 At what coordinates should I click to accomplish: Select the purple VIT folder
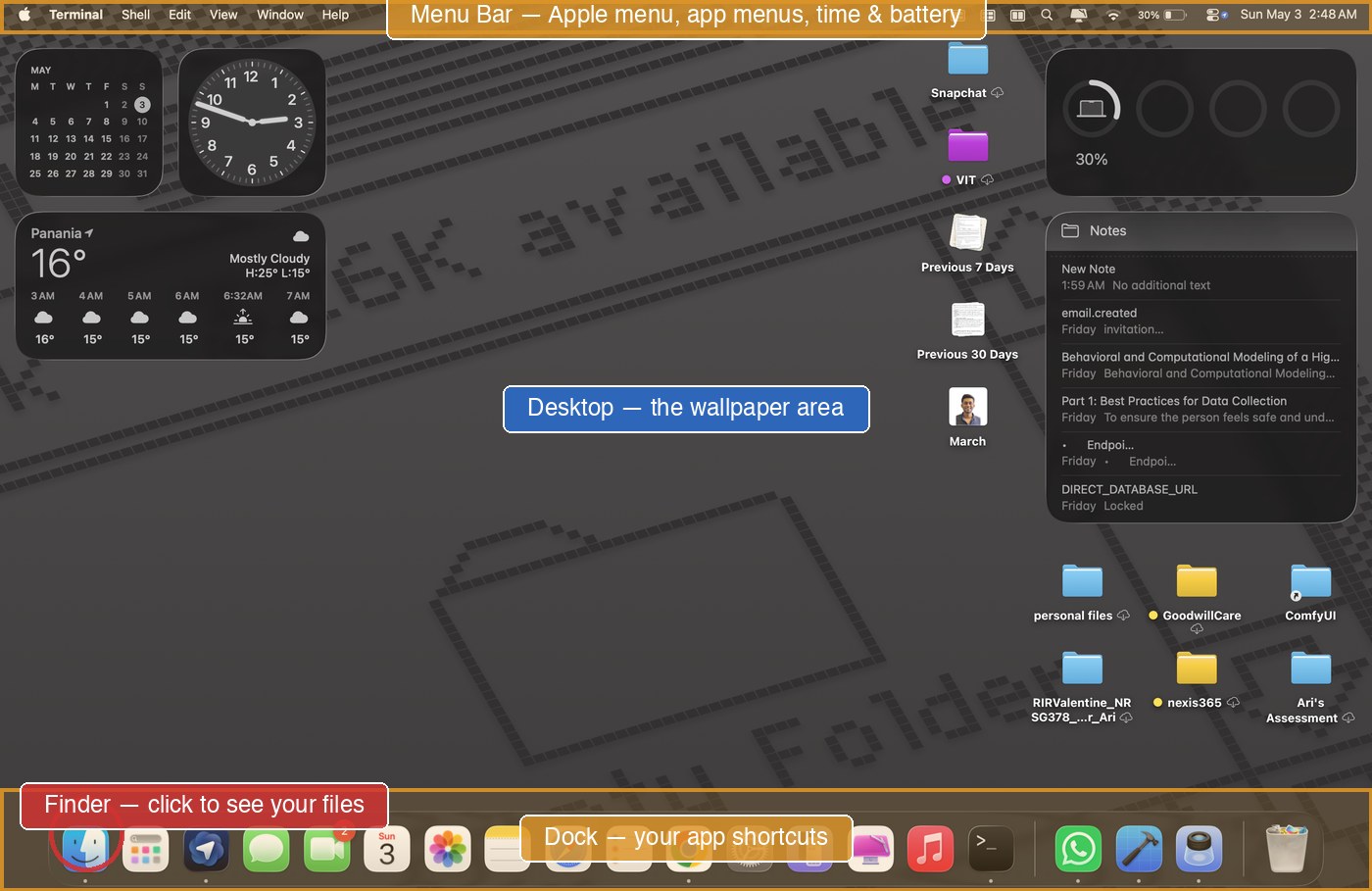pyautogui.click(x=967, y=157)
